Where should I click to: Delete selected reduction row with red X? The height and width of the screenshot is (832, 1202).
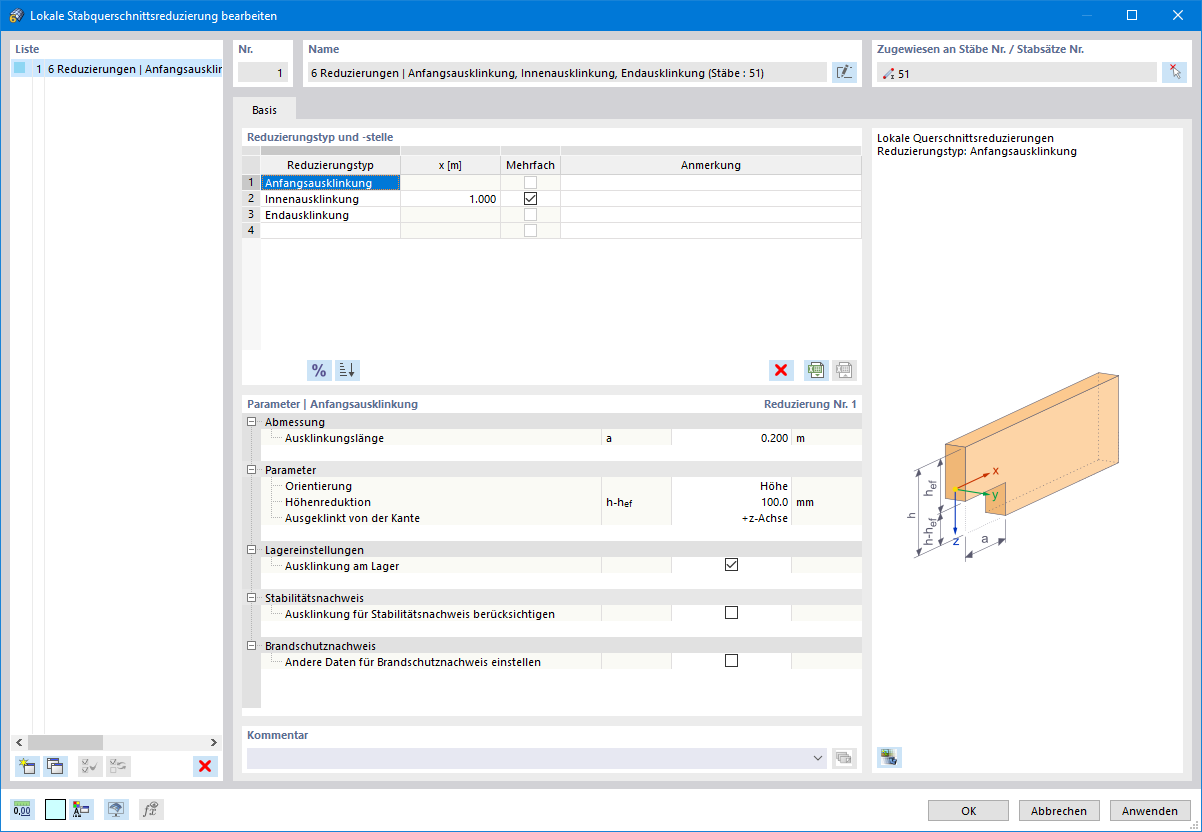pos(781,370)
